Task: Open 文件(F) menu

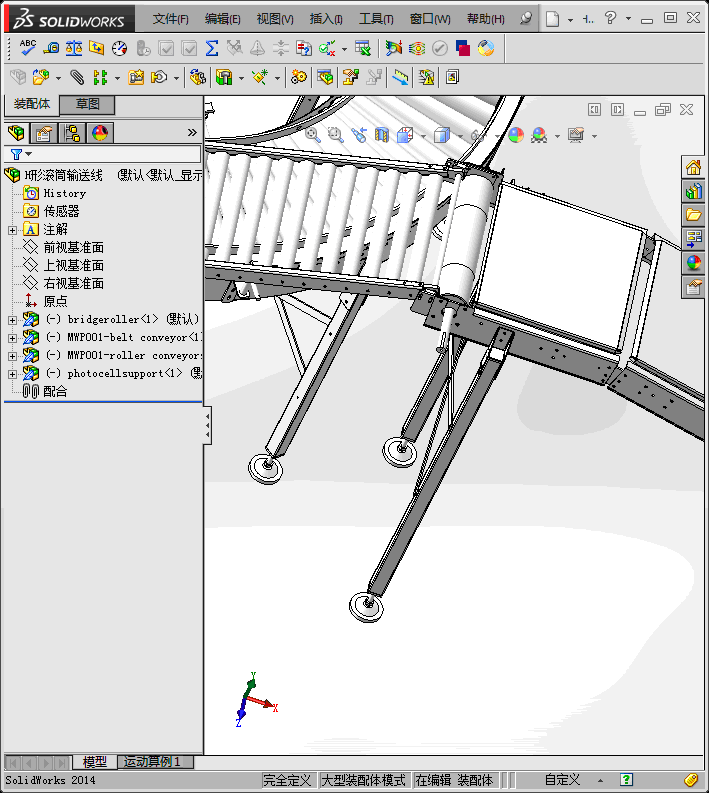Action: coord(170,19)
